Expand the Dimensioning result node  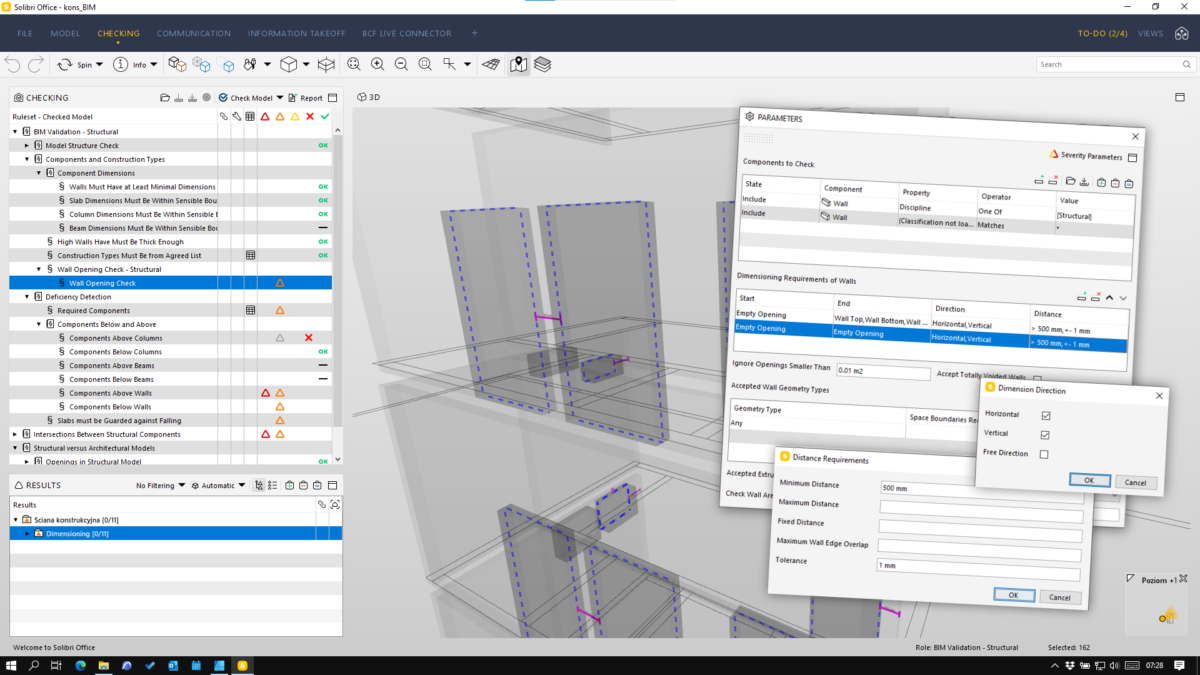[28, 534]
